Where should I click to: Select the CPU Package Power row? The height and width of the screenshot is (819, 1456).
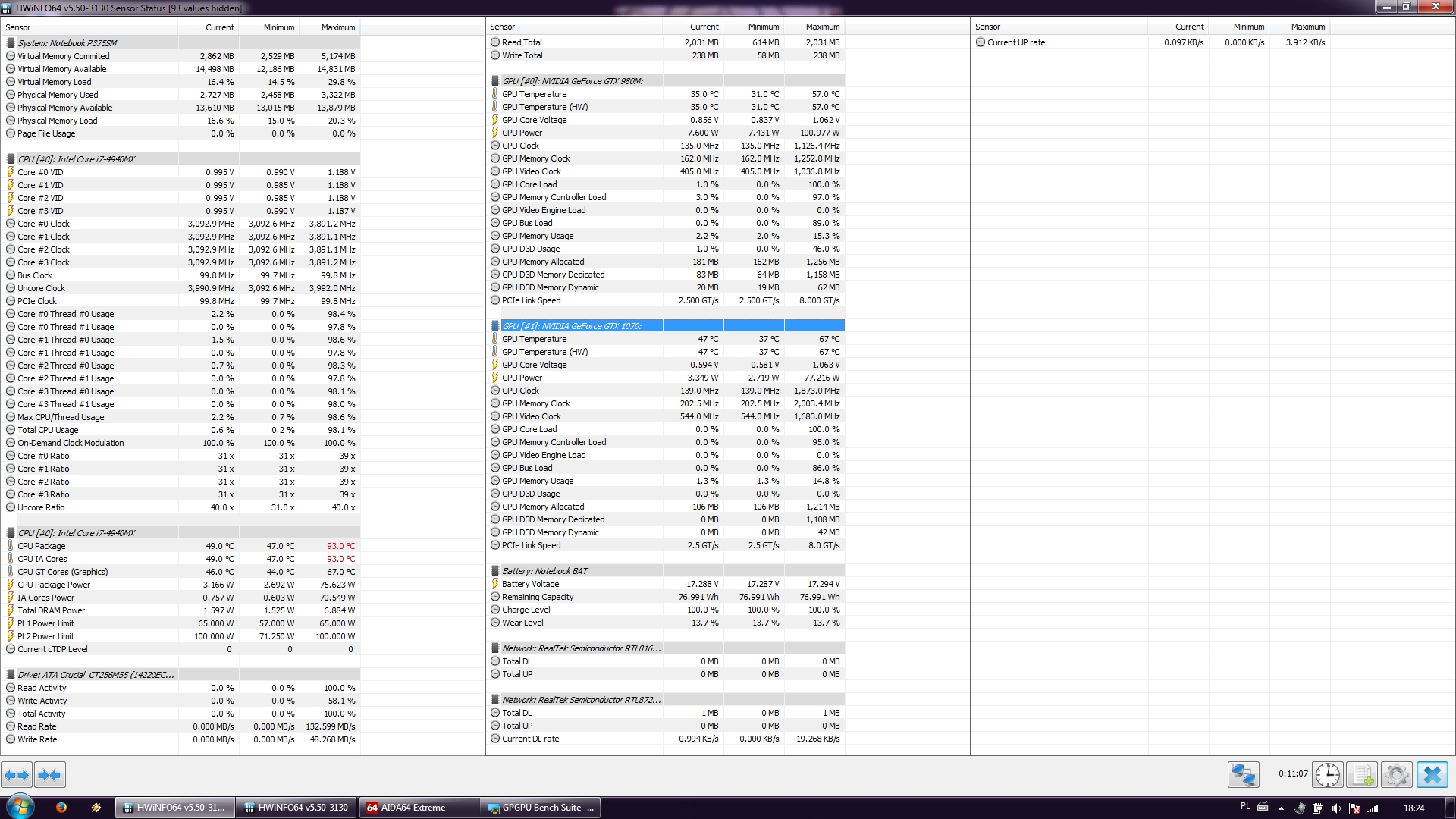[x=180, y=585]
